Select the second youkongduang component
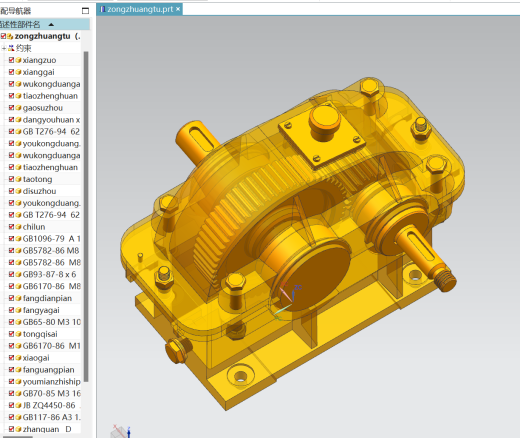The image size is (520, 438). click(51, 203)
